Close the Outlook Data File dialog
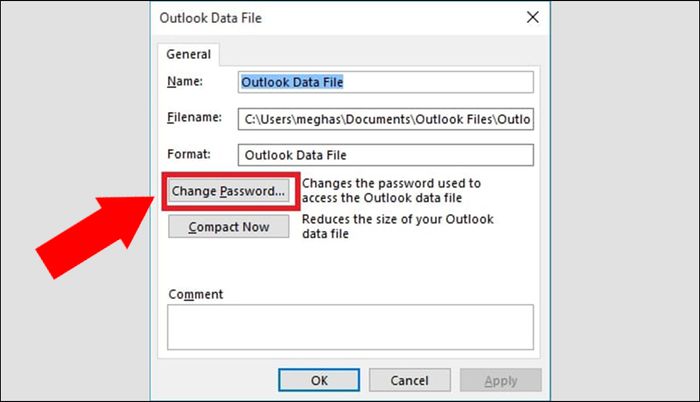This screenshot has width=700, height=402. [x=532, y=17]
